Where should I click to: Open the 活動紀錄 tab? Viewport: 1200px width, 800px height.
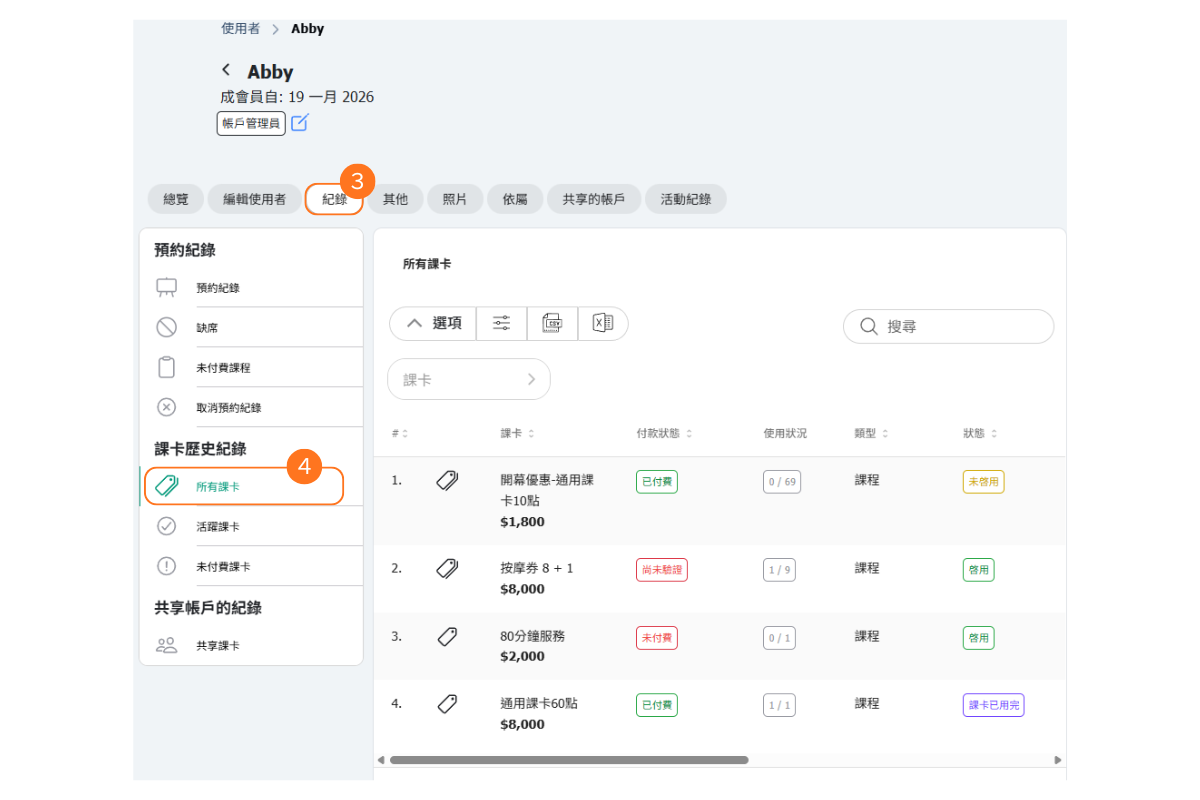685,199
